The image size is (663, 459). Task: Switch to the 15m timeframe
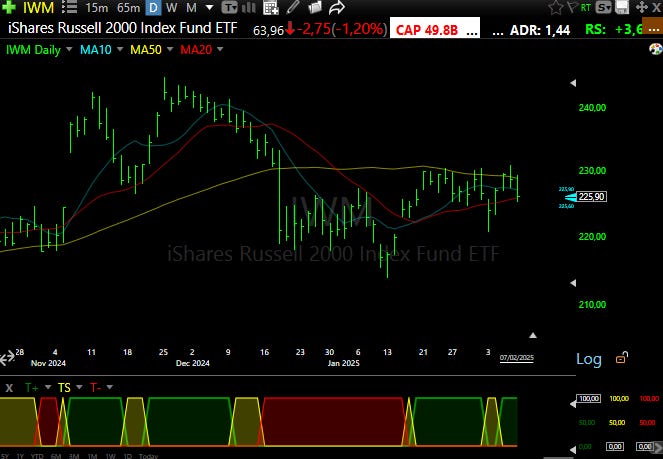[x=96, y=7]
